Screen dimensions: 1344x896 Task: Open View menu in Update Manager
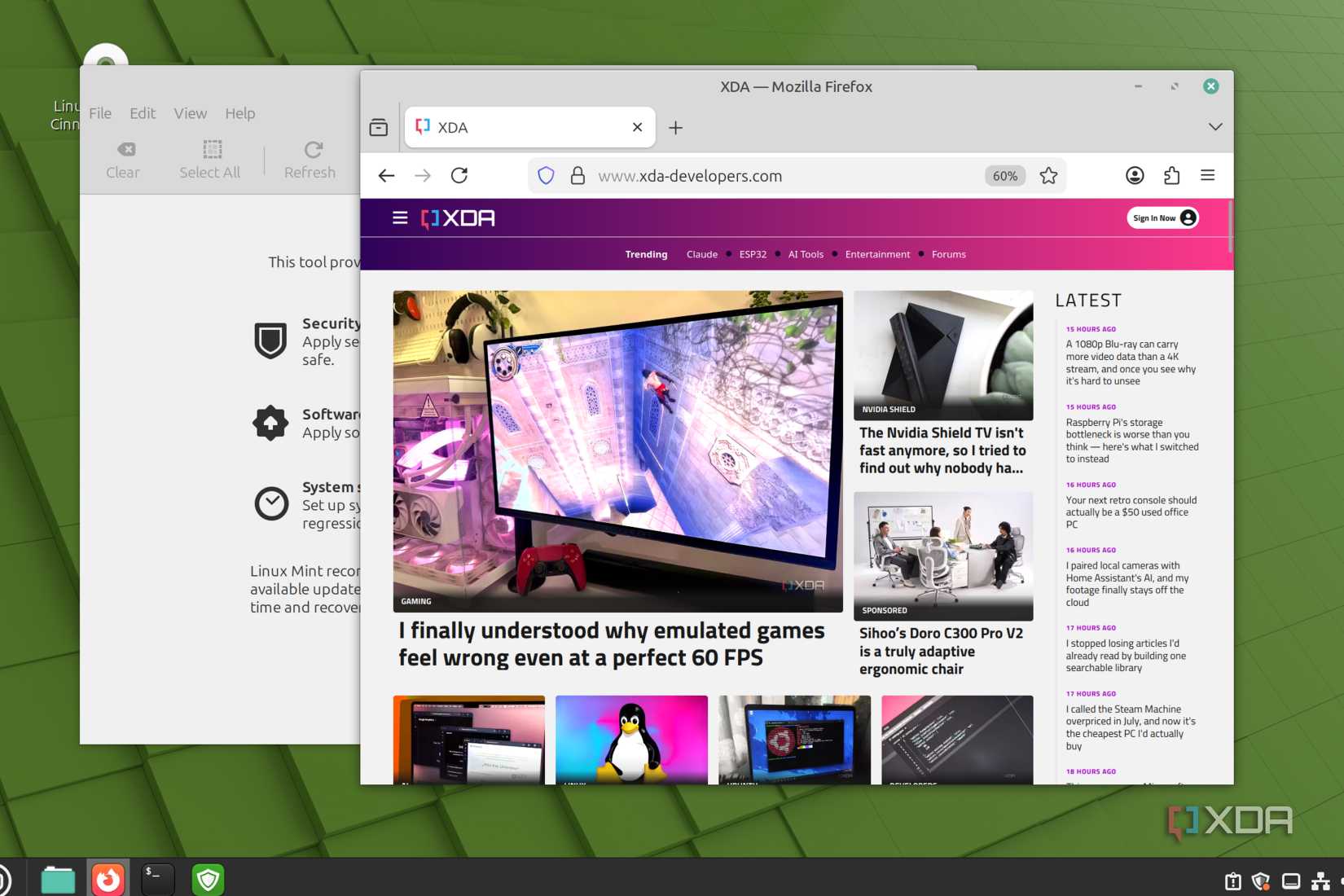pyautogui.click(x=190, y=113)
